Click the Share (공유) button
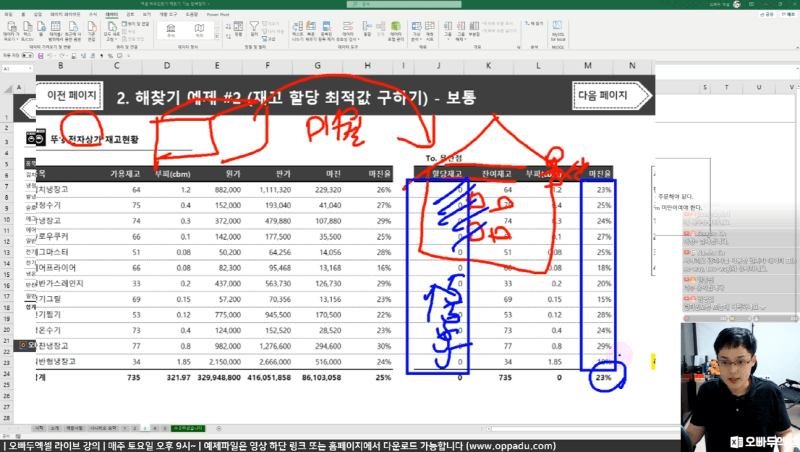800x452 pixels. (767, 14)
